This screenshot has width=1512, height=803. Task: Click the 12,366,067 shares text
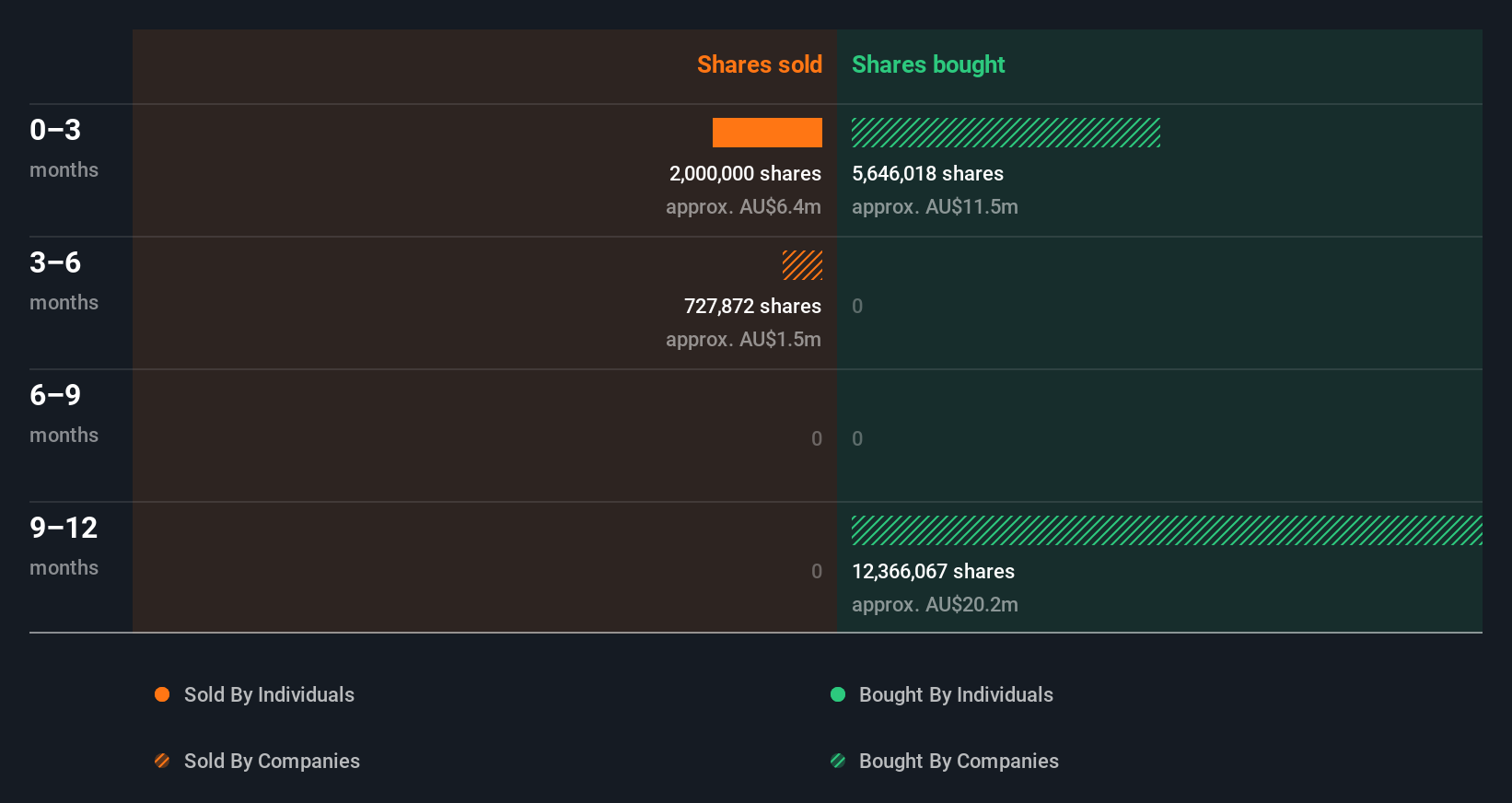point(933,571)
